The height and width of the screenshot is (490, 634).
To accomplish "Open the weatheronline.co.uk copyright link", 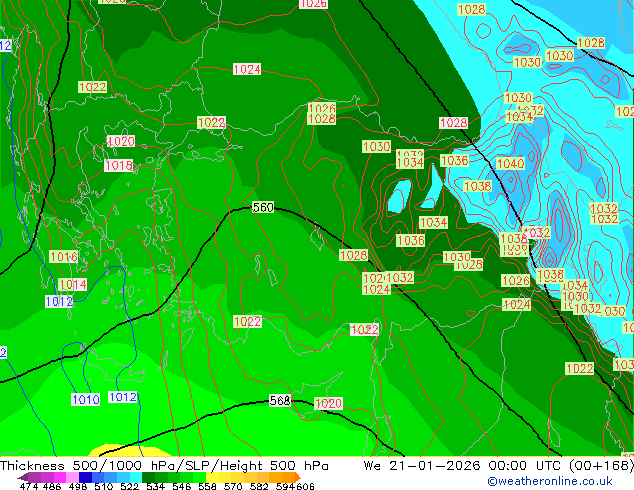I will tap(549, 481).
